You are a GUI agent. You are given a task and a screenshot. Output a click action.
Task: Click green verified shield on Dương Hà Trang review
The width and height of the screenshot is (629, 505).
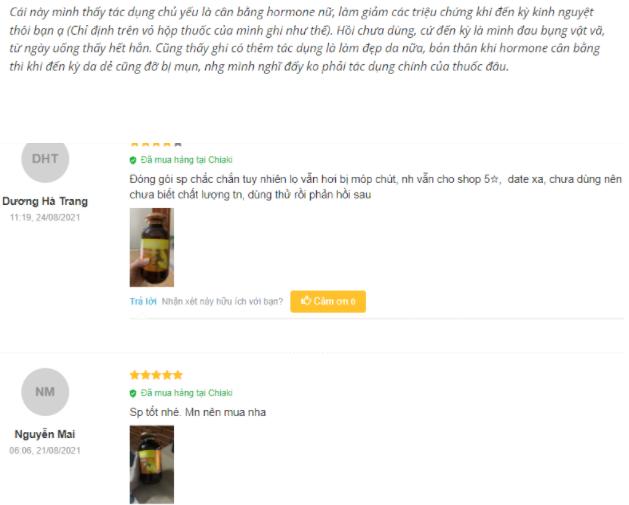(x=133, y=160)
